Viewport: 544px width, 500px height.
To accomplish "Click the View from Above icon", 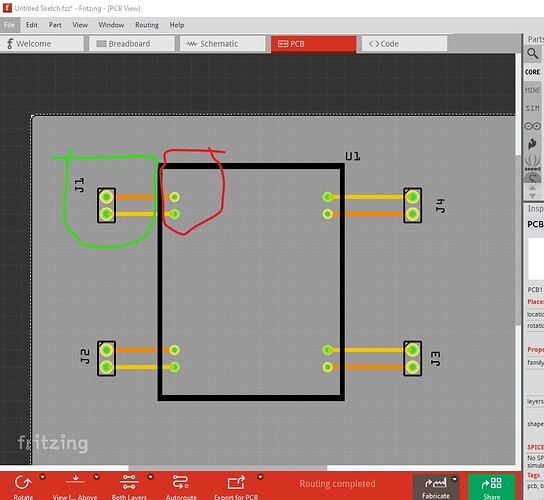I will click(75, 482).
